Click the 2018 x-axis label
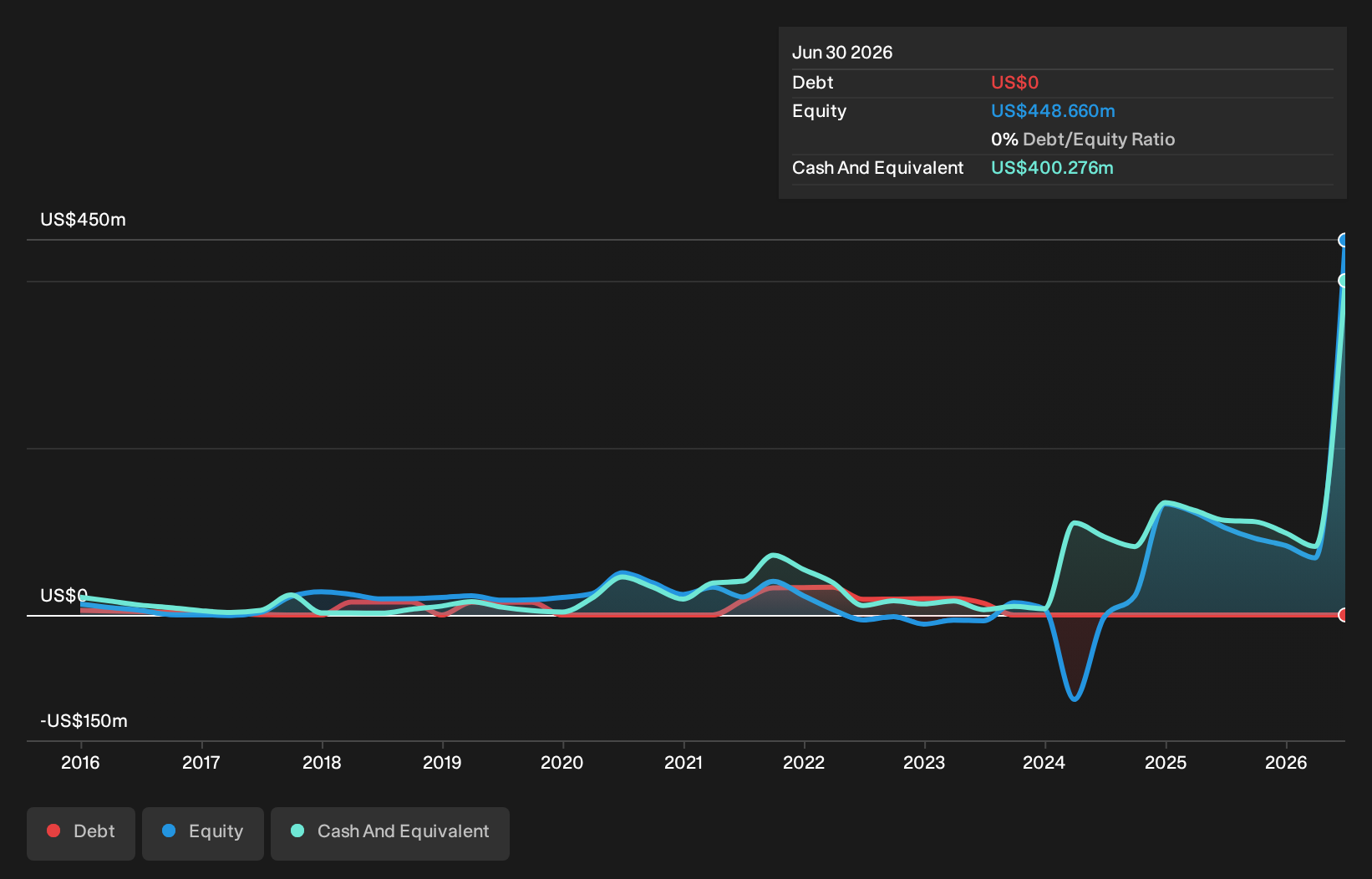 322,762
